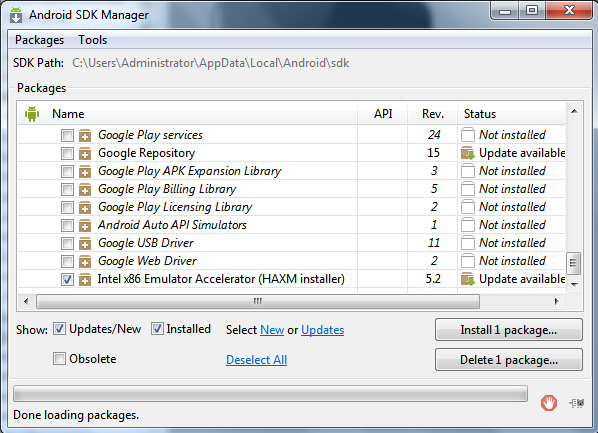Check the Android Auto API Simulators checkbox
Screen dimensions: 598x433
point(67,225)
